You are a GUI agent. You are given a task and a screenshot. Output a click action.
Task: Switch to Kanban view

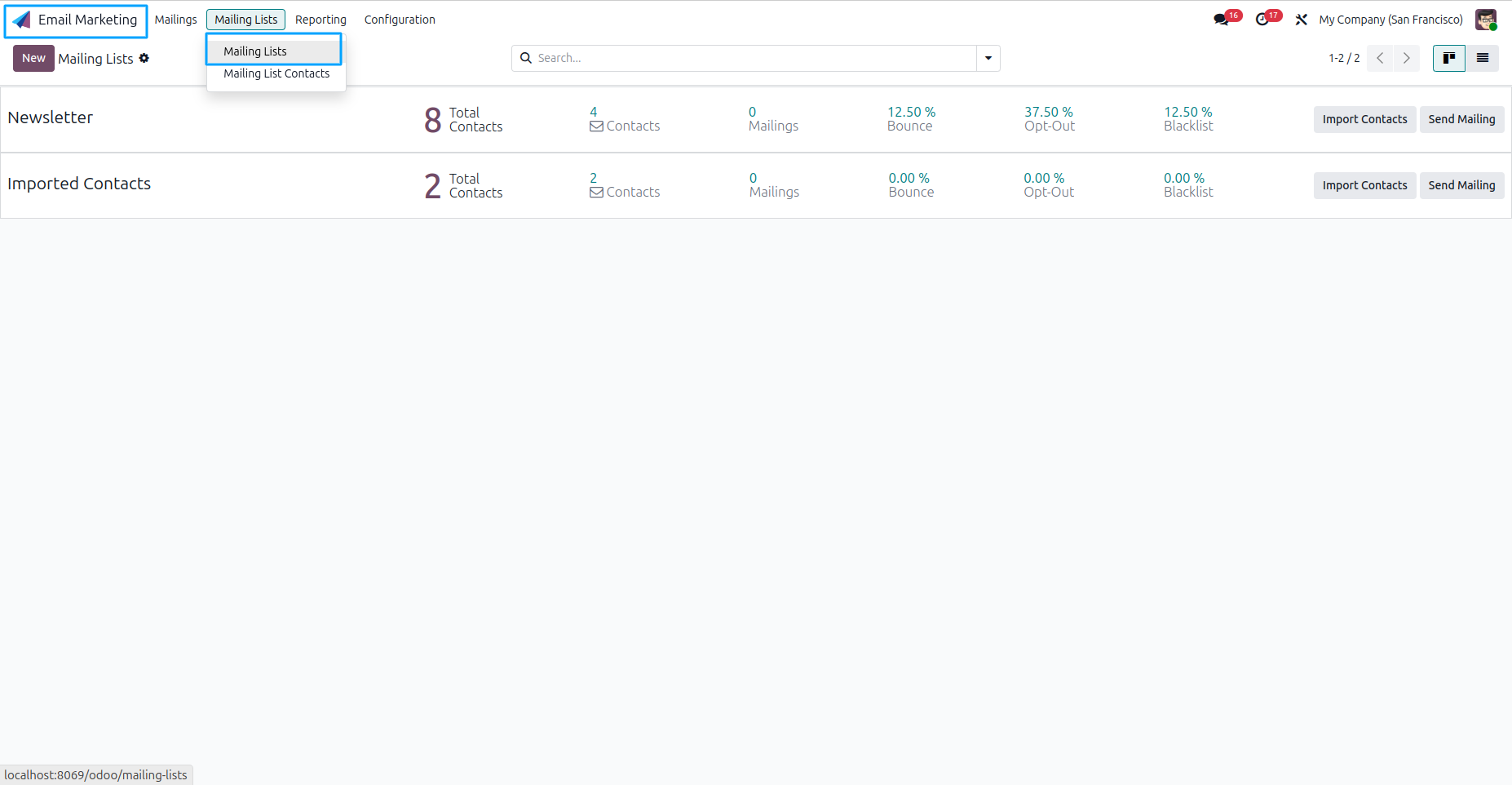tap(1449, 58)
